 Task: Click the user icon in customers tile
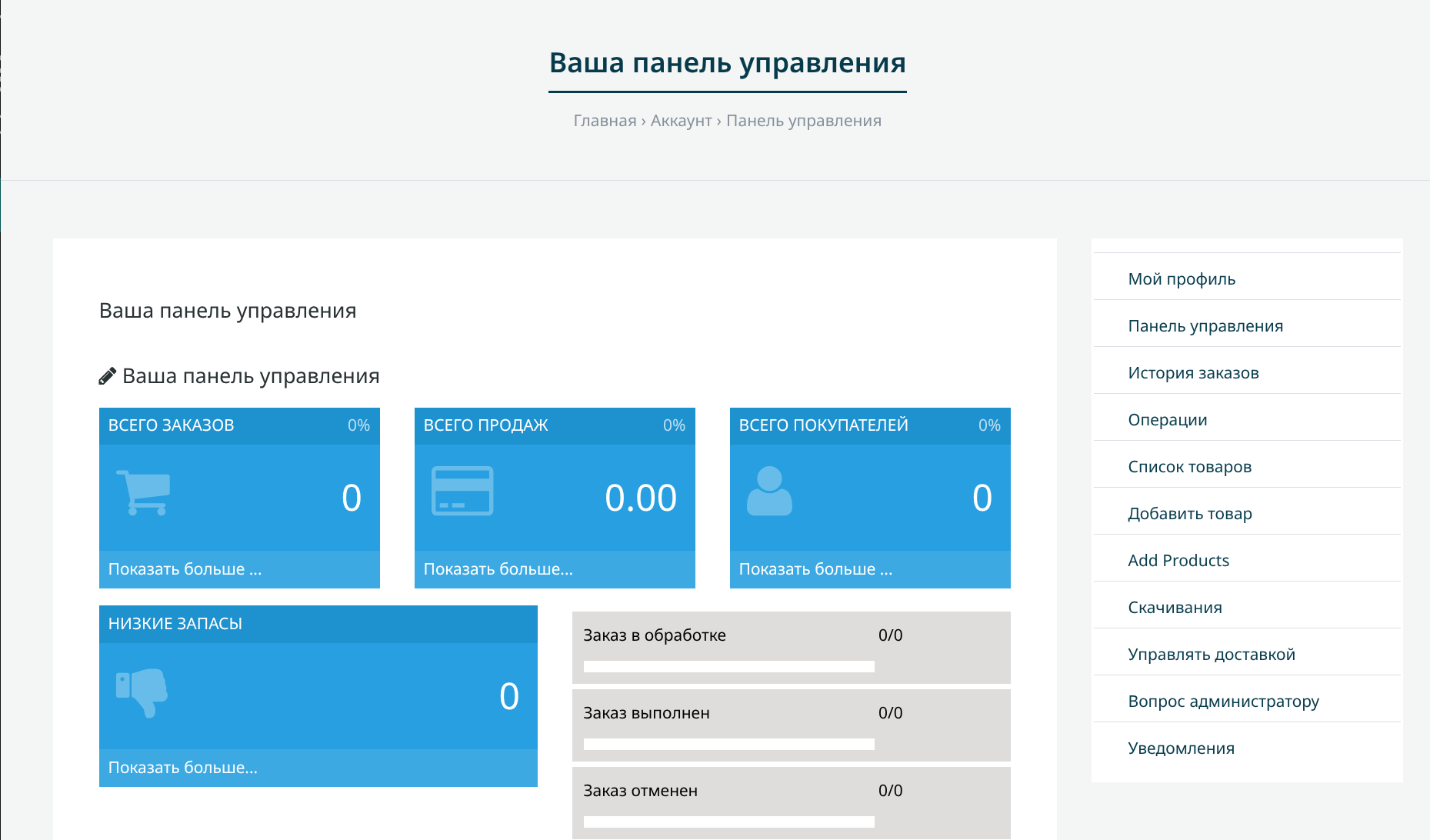click(769, 492)
